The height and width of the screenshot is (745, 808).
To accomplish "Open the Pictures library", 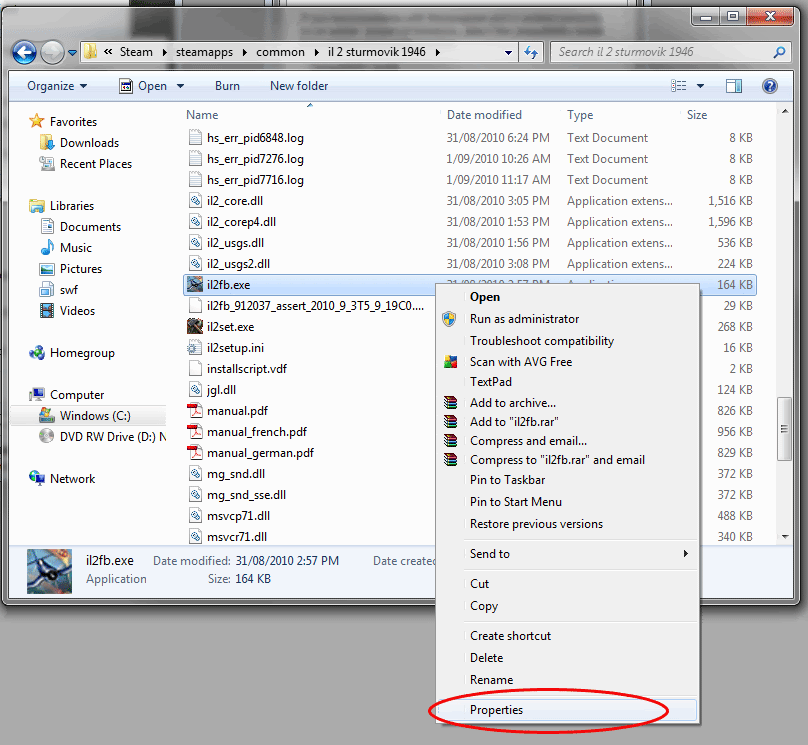I will pos(81,269).
